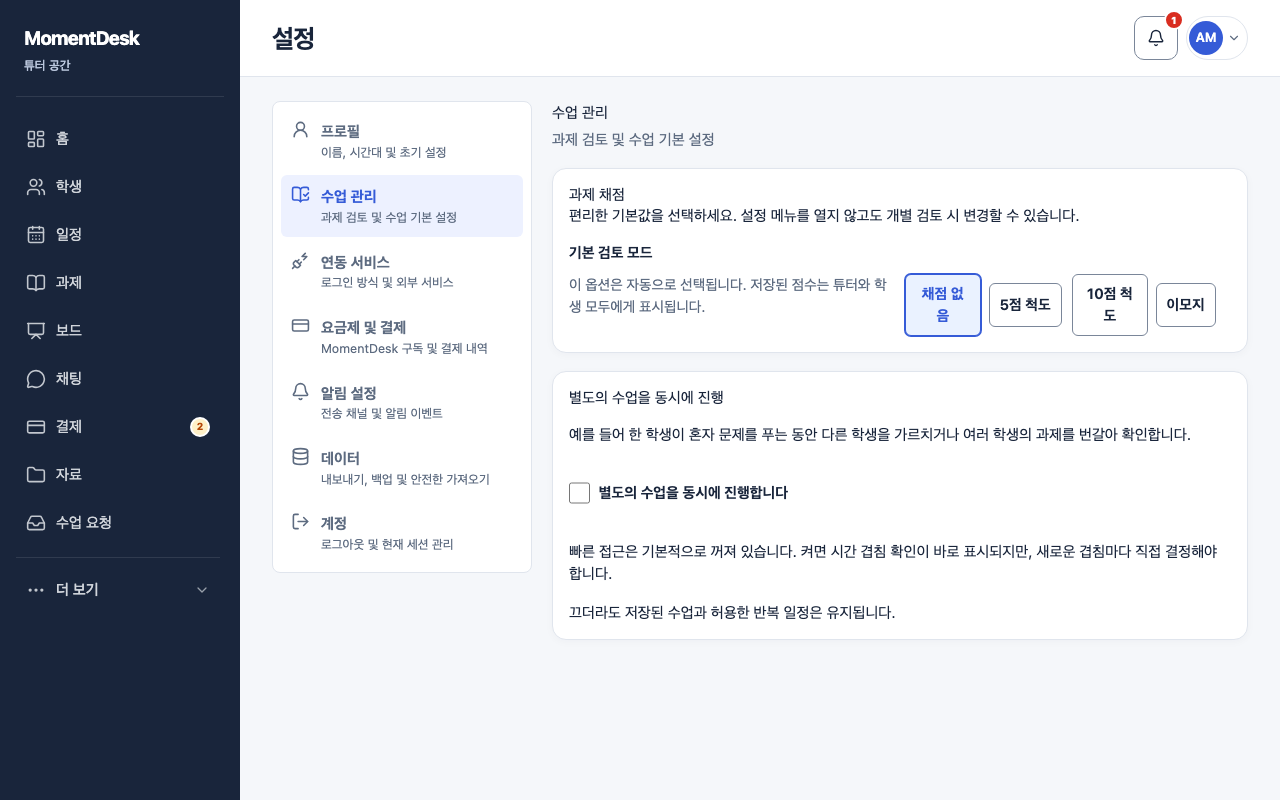Image resolution: width=1280 pixels, height=800 pixels.
Task: Click the badge showing 2 on 결제
Action: pos(200,427)
